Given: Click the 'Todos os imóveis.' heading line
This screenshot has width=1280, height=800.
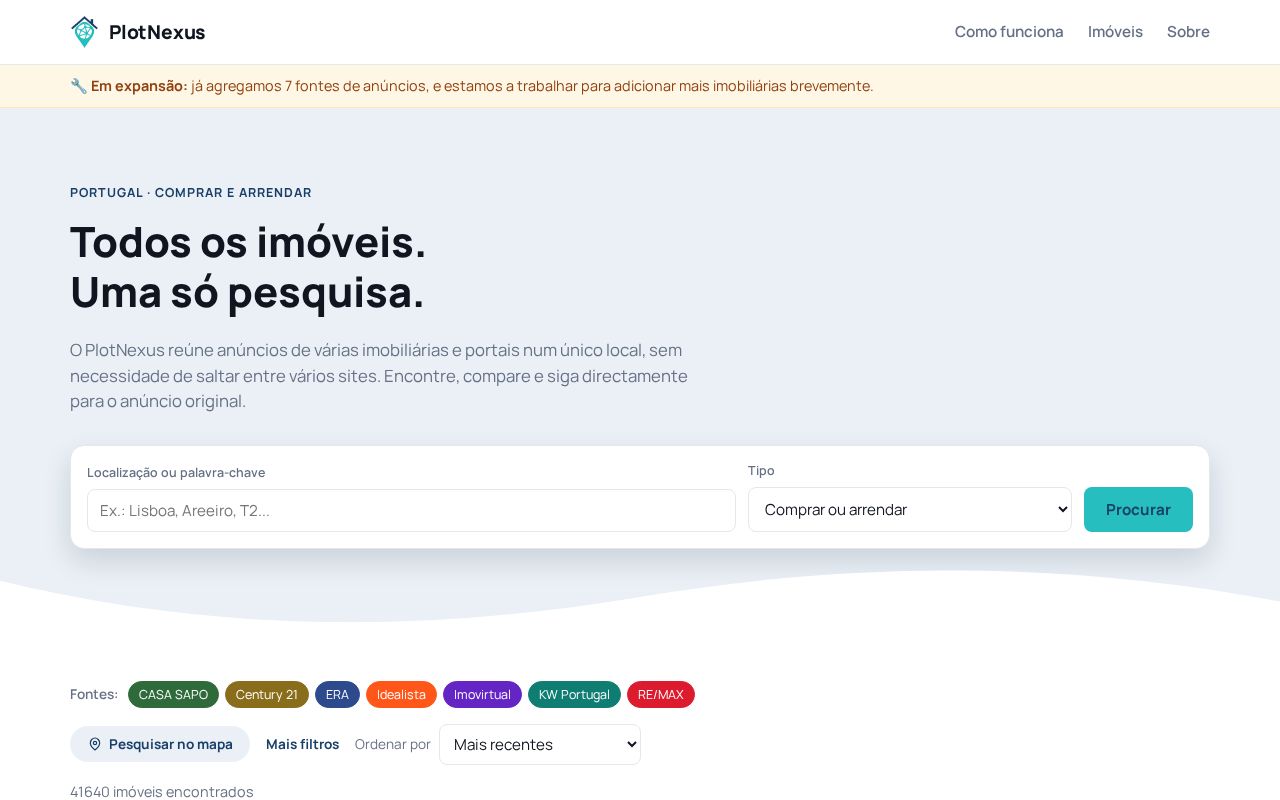Looking at the screenshot, I should (248, 242).
